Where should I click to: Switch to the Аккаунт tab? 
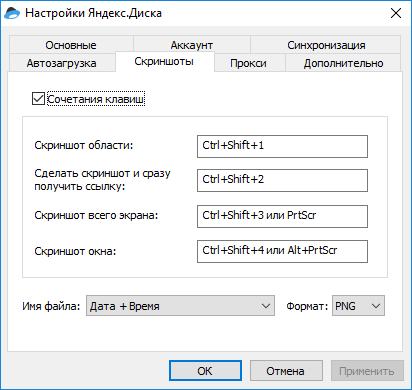tap(192, 45)
